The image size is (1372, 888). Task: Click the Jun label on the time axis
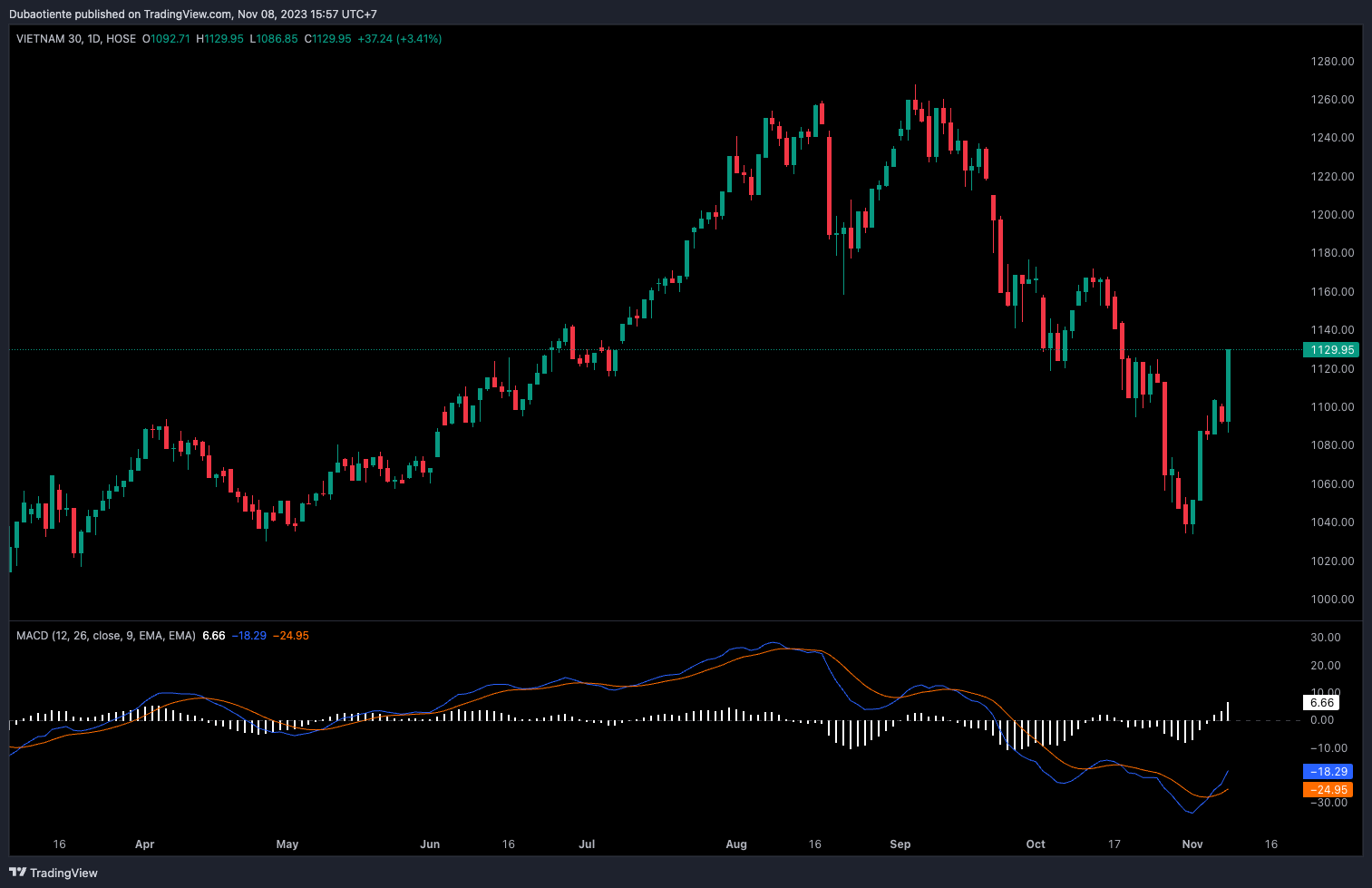coord(430,844)
